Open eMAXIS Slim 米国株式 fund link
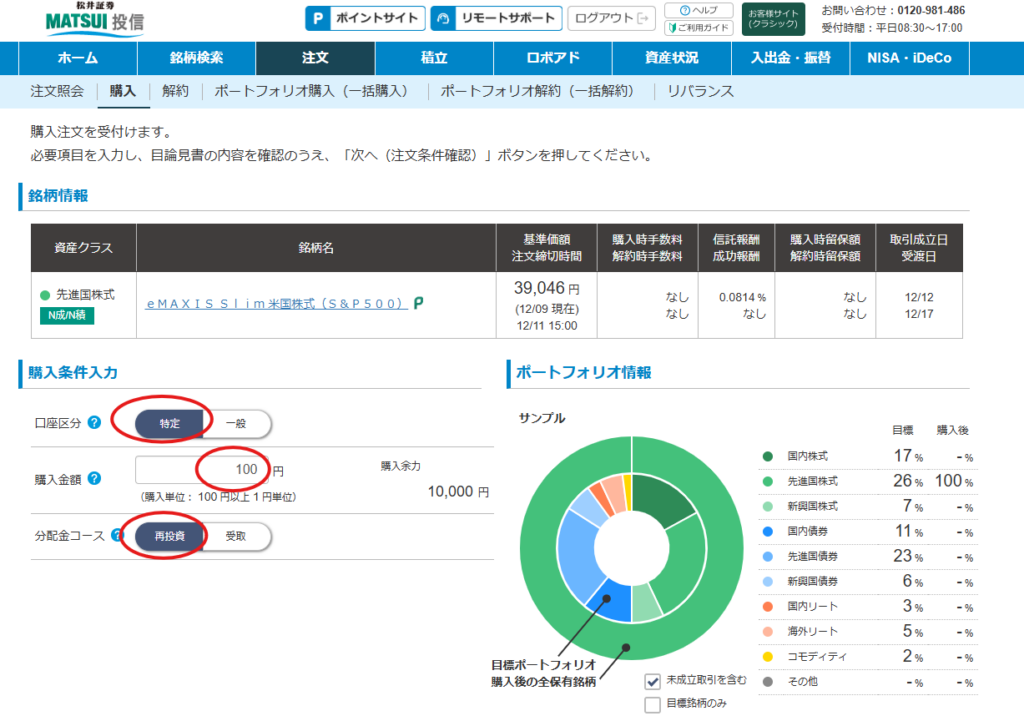This screenshot has width=1024, height=721. (276, 303)
